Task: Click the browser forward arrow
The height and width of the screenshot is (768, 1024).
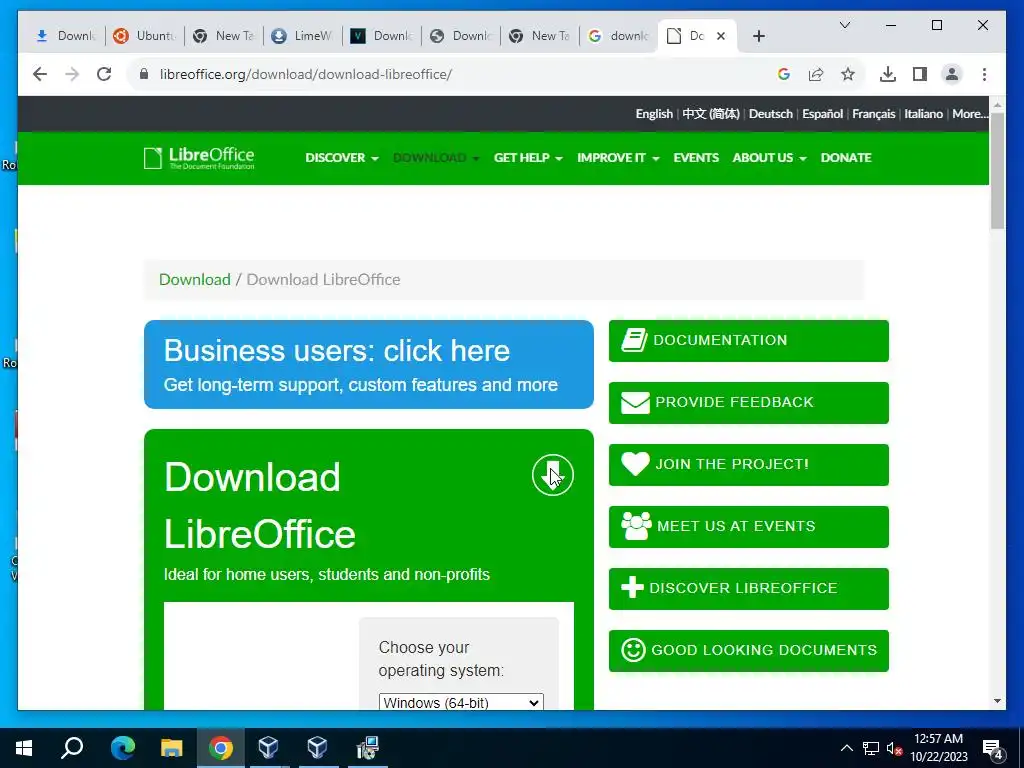Action: tap(72, 74)
